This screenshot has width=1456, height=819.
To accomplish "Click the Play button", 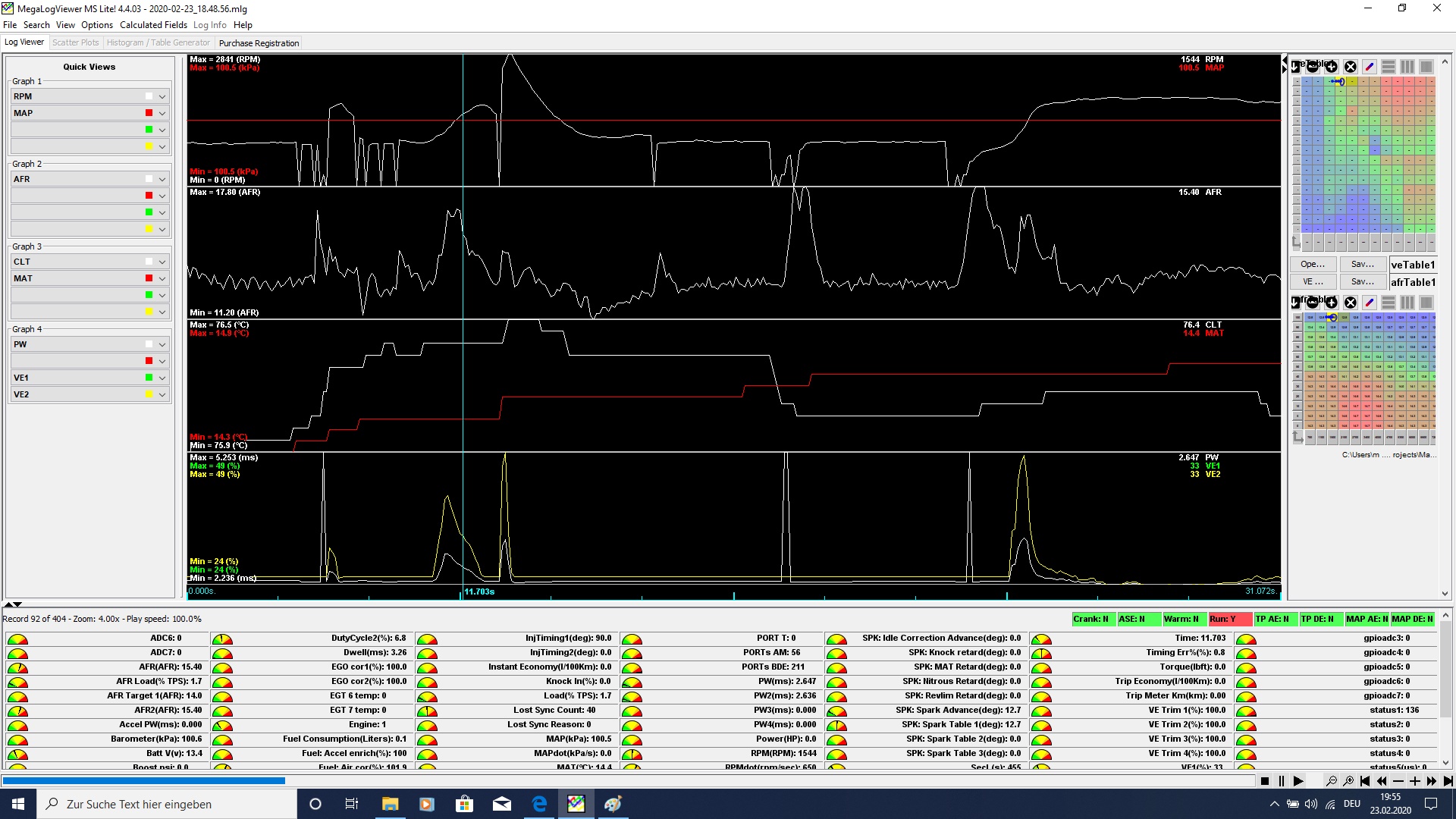I will [1298, 781].
